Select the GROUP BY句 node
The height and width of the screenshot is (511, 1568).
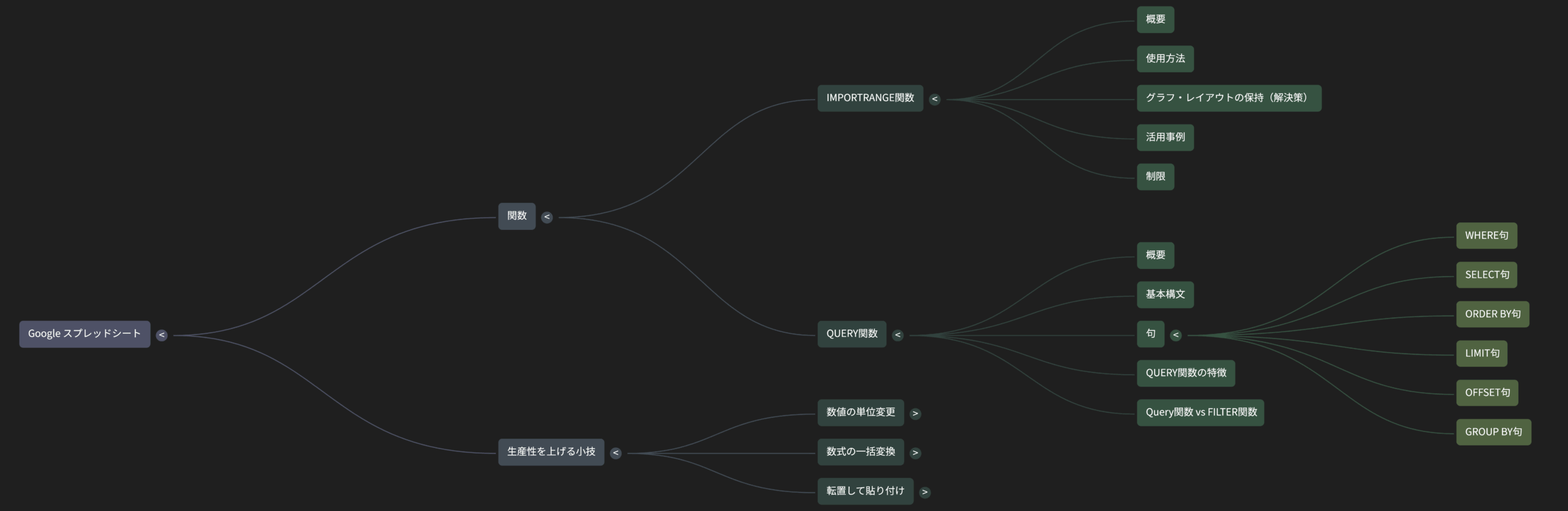point(1493,433)
